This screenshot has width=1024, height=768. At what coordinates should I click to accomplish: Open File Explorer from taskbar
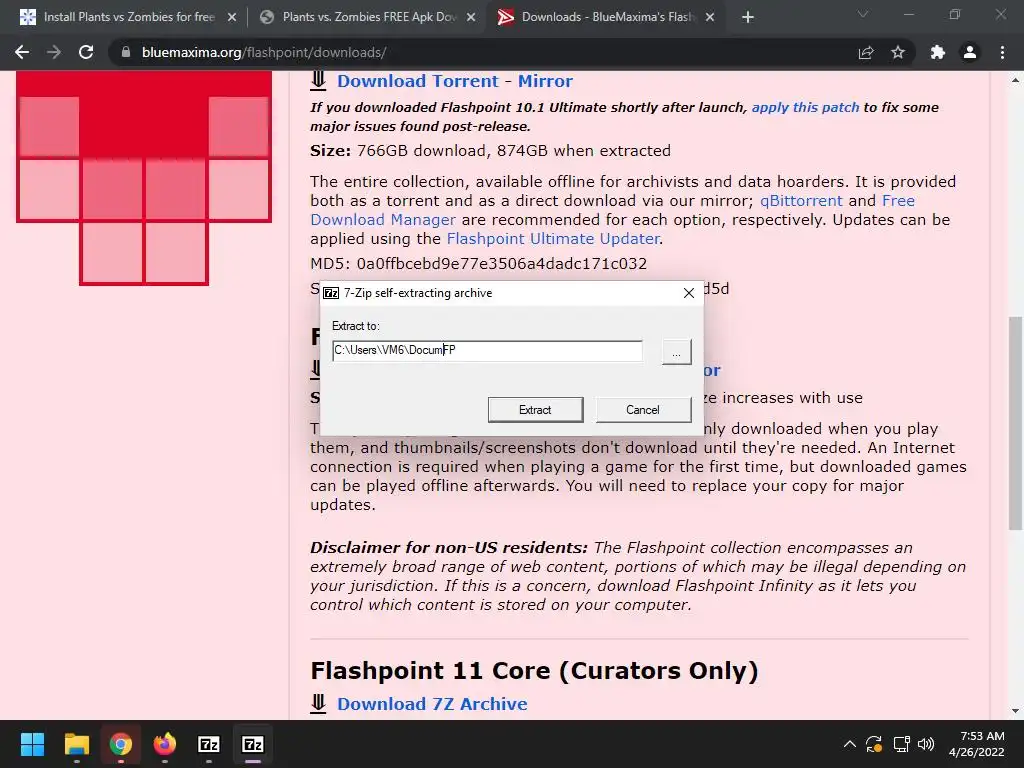click(76, 744)
